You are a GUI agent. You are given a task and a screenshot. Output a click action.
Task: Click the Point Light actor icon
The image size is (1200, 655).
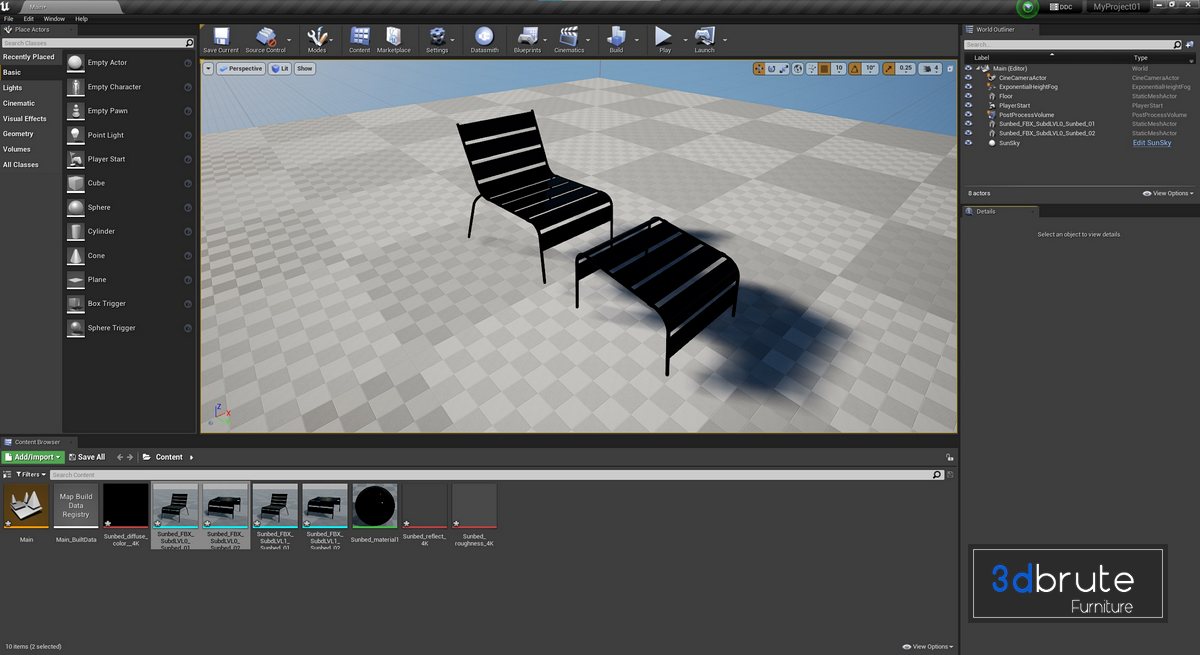(77, 135)
